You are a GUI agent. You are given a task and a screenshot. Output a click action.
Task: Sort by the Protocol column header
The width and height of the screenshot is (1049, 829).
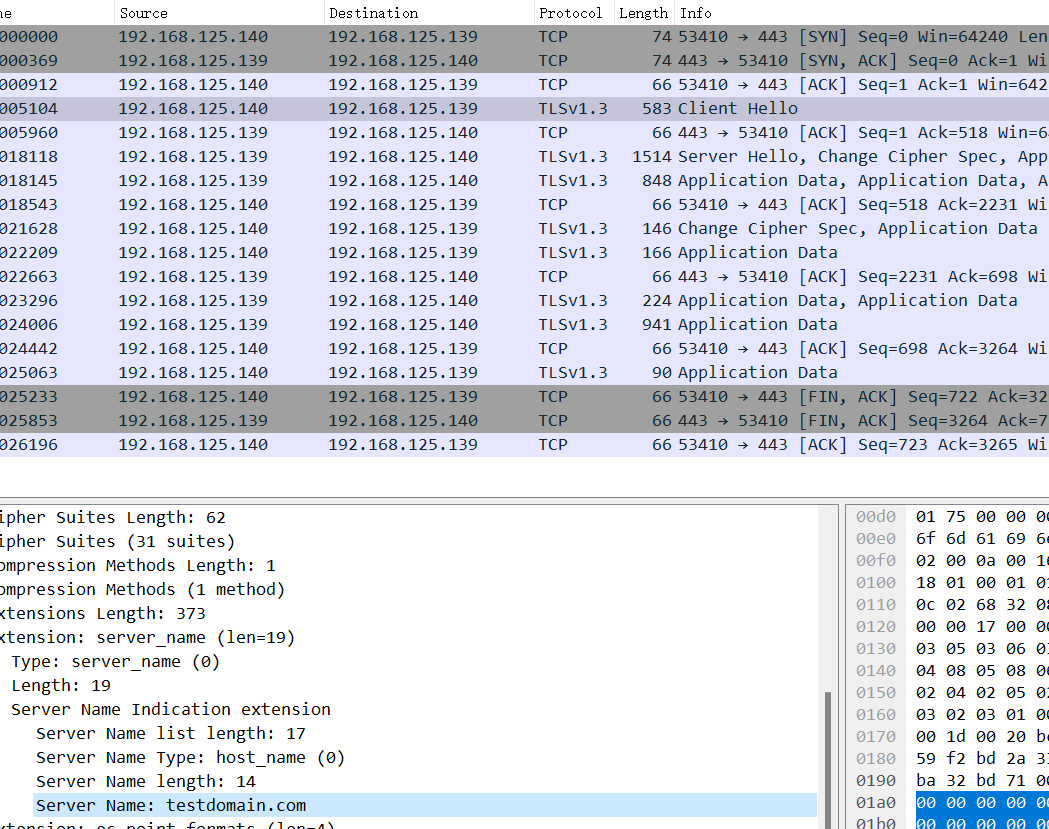coord(570,13)
